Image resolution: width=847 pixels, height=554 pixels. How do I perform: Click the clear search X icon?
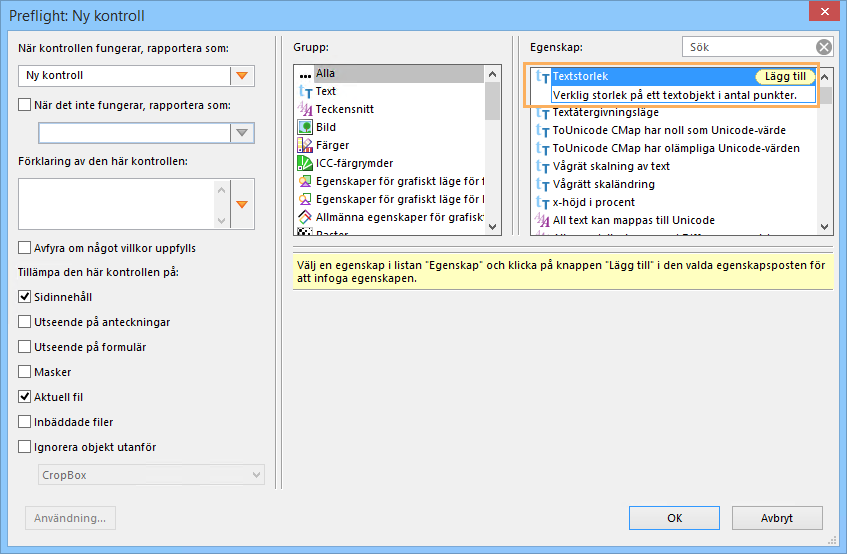[x=823, y=47]
